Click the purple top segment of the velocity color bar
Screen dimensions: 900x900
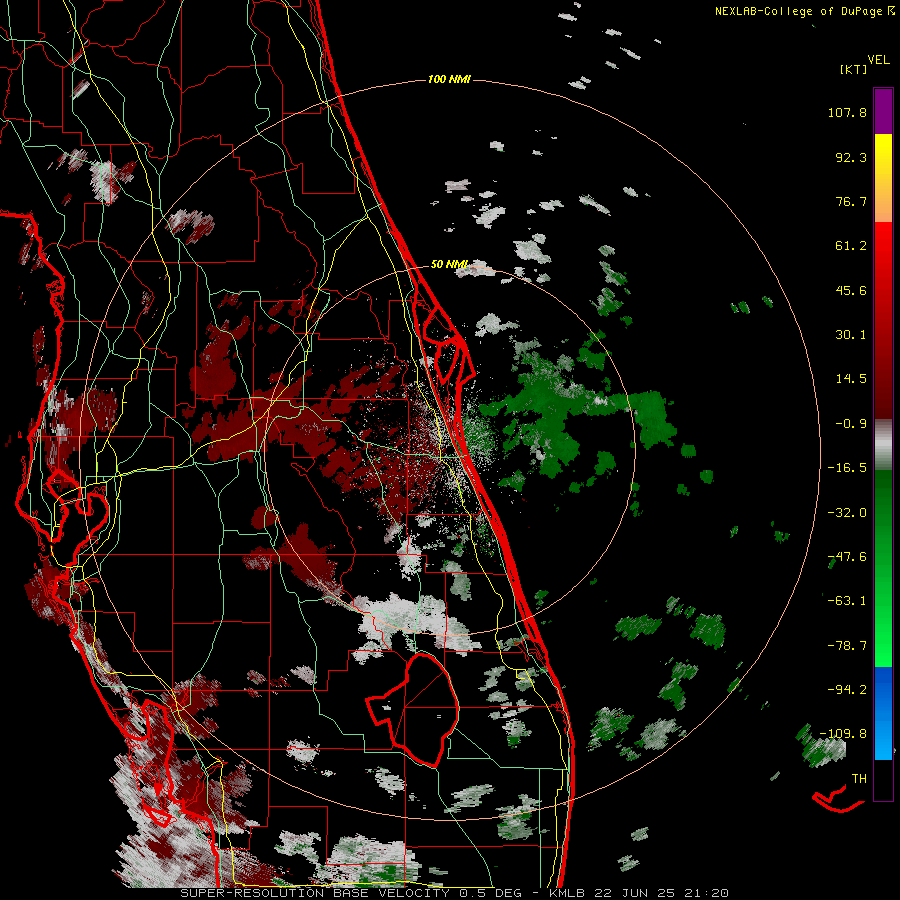click(883, 111)
